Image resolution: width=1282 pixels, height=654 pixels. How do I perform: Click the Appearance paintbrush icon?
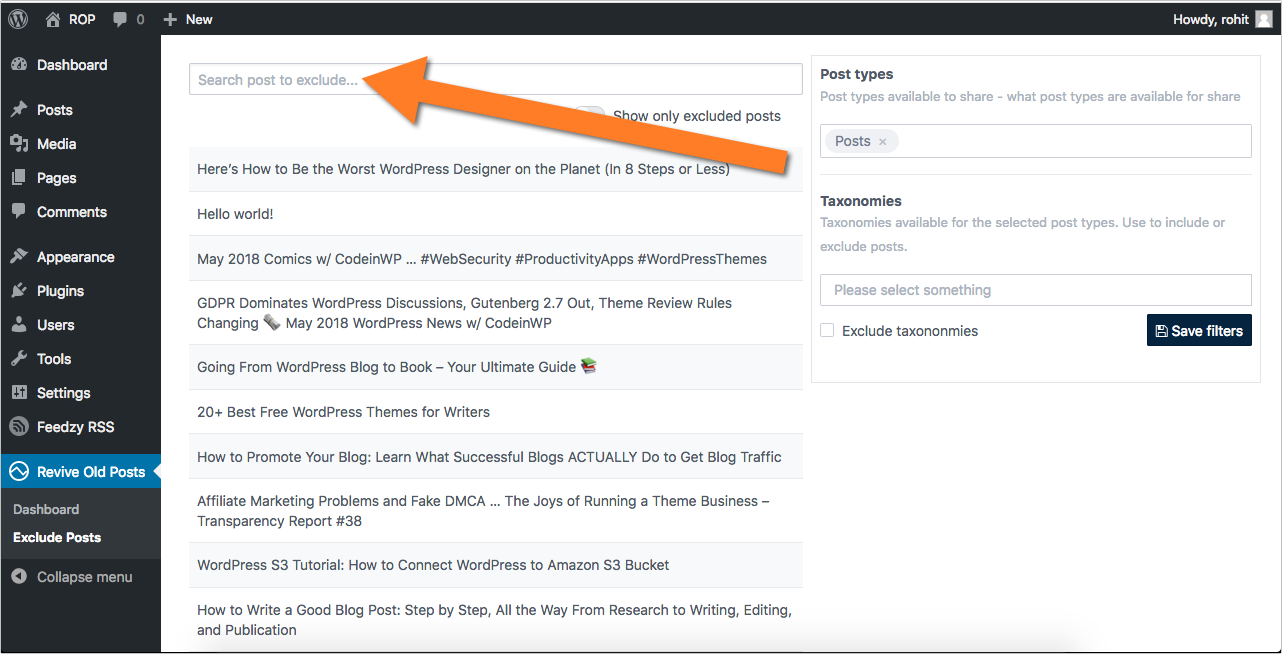[x=19, y=257]
